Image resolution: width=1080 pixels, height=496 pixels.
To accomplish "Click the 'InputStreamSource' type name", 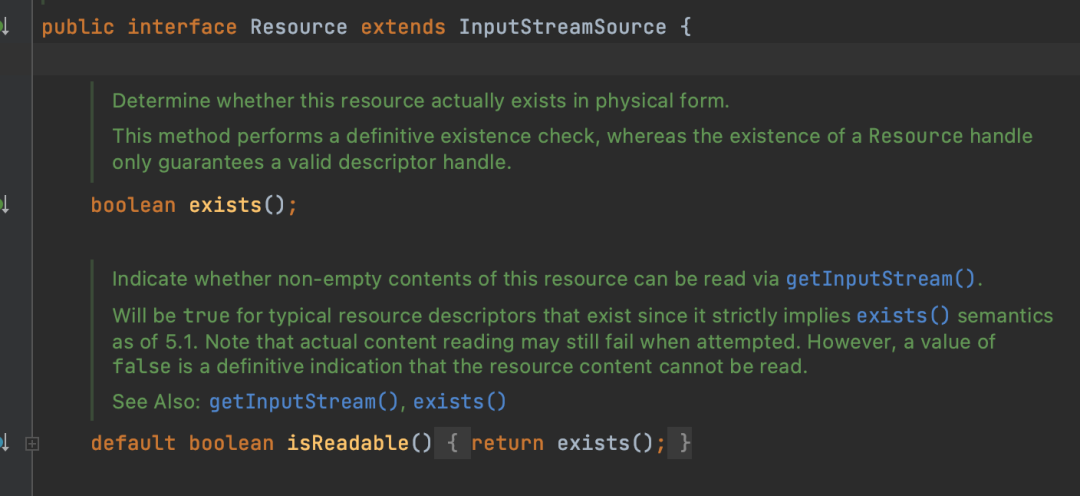I will point(563,28).
